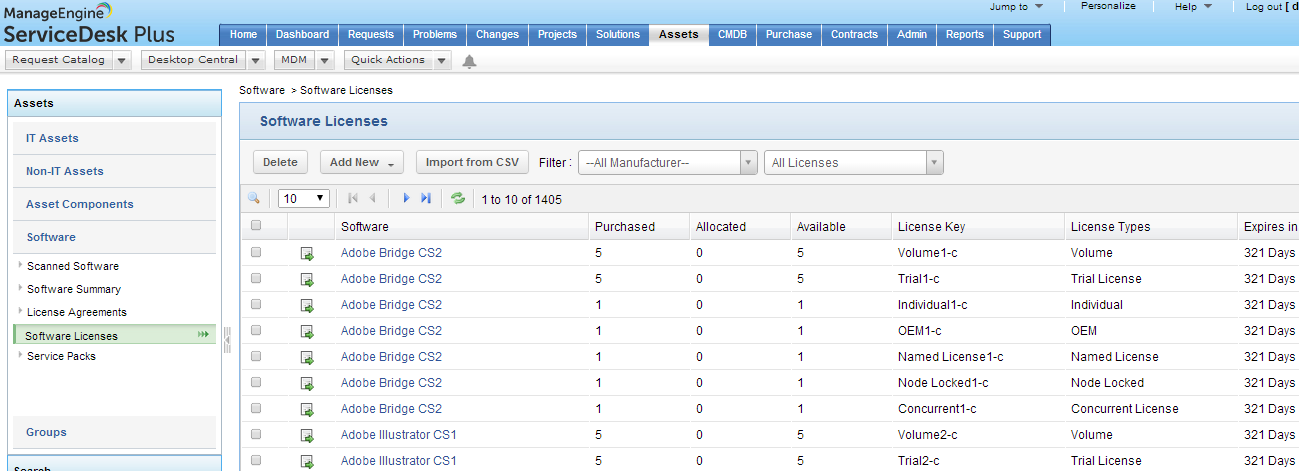Click the license icon for Trial1-c row
The height and width of the screenshot is (471, 1299).
pyautogui.click(x=307, y=280)
